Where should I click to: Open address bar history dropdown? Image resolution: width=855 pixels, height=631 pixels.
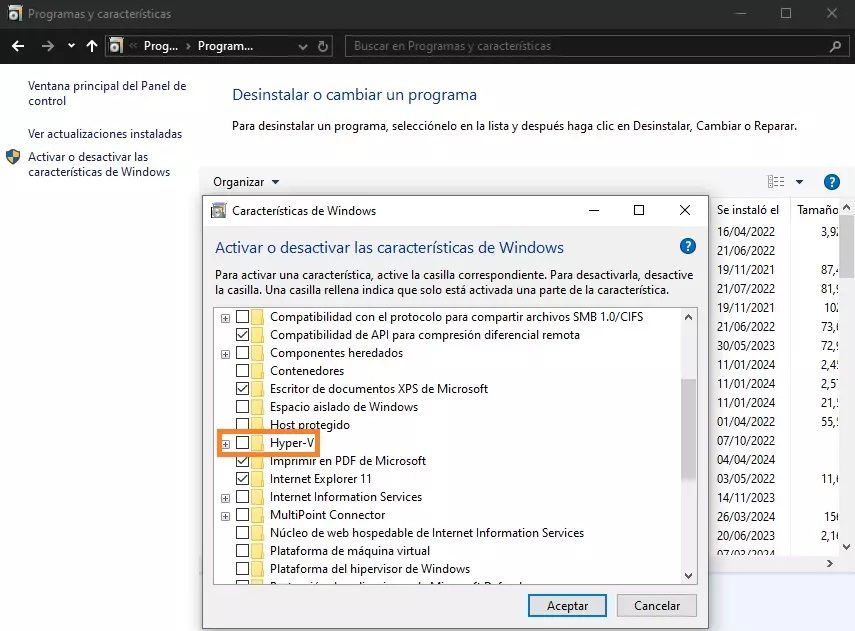303,47
